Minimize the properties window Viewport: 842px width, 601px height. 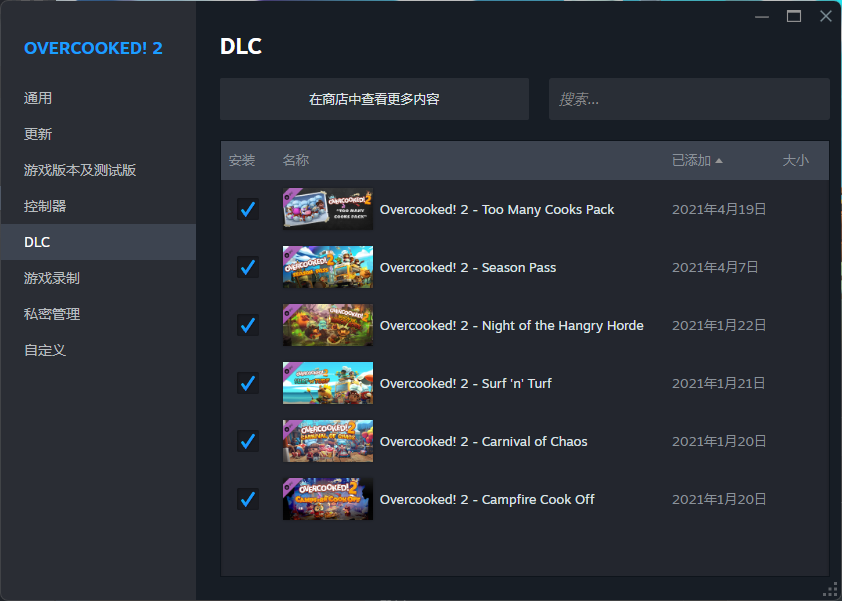pos(761,17)
